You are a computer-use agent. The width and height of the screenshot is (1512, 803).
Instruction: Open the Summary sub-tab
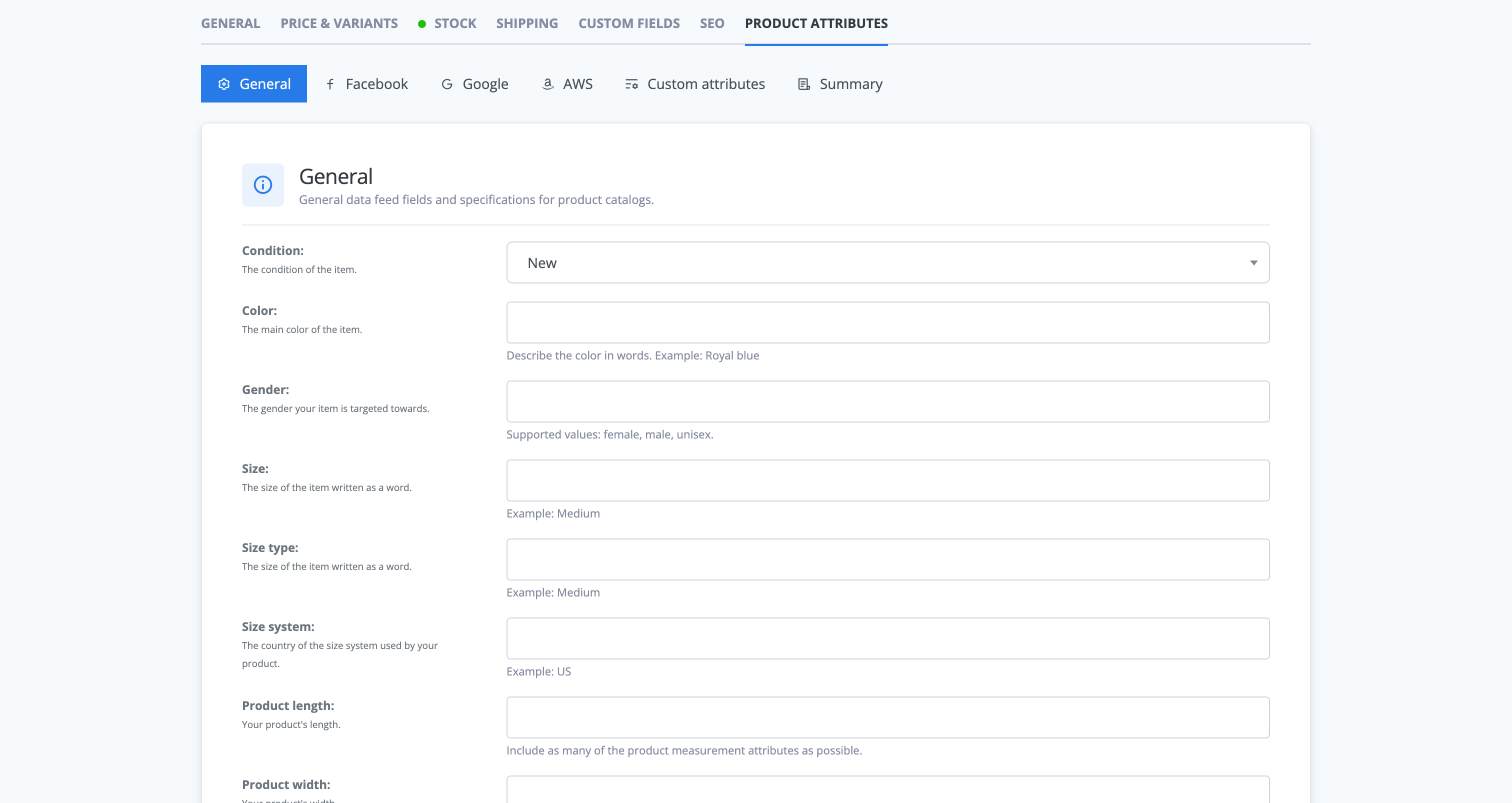[840, 84]
